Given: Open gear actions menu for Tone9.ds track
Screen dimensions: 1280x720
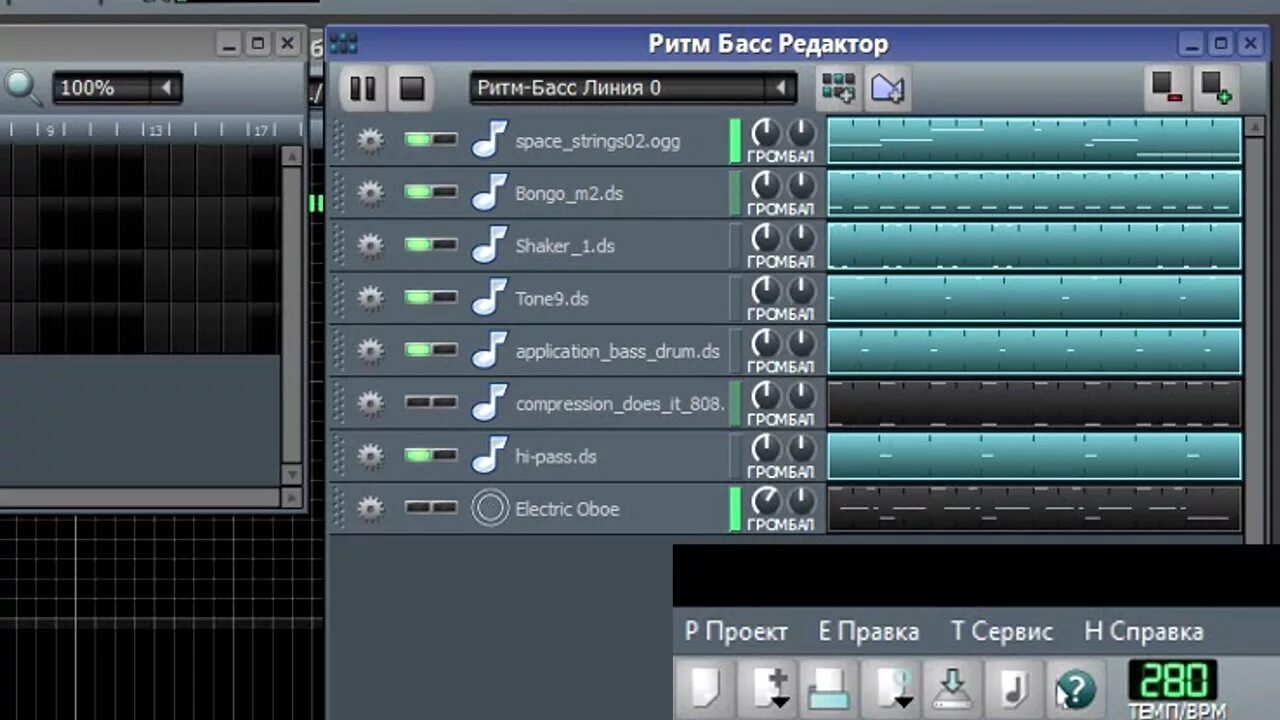Looking at the screenshot, I should point(370,298).
